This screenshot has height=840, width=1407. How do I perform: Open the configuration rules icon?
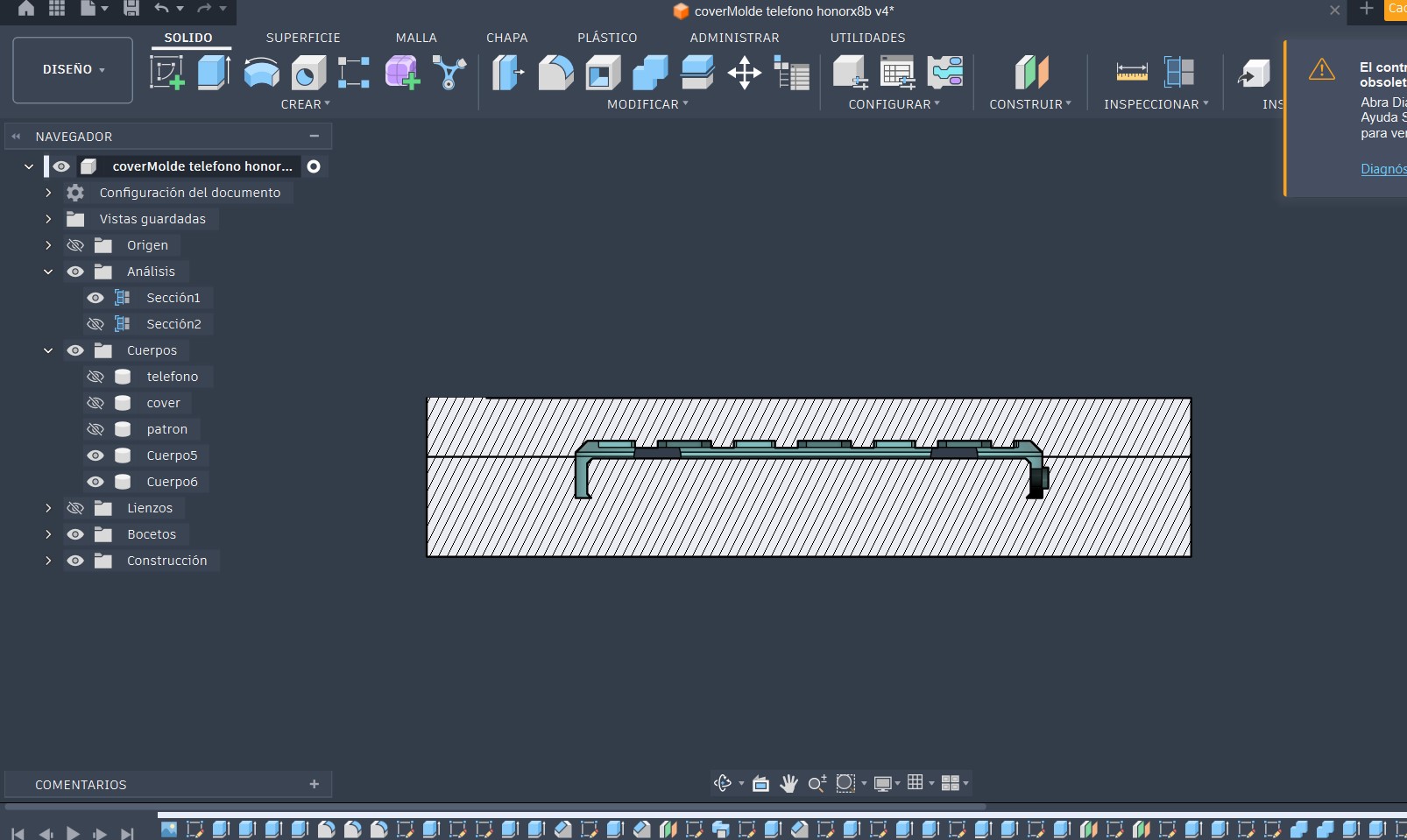[945, 73]
